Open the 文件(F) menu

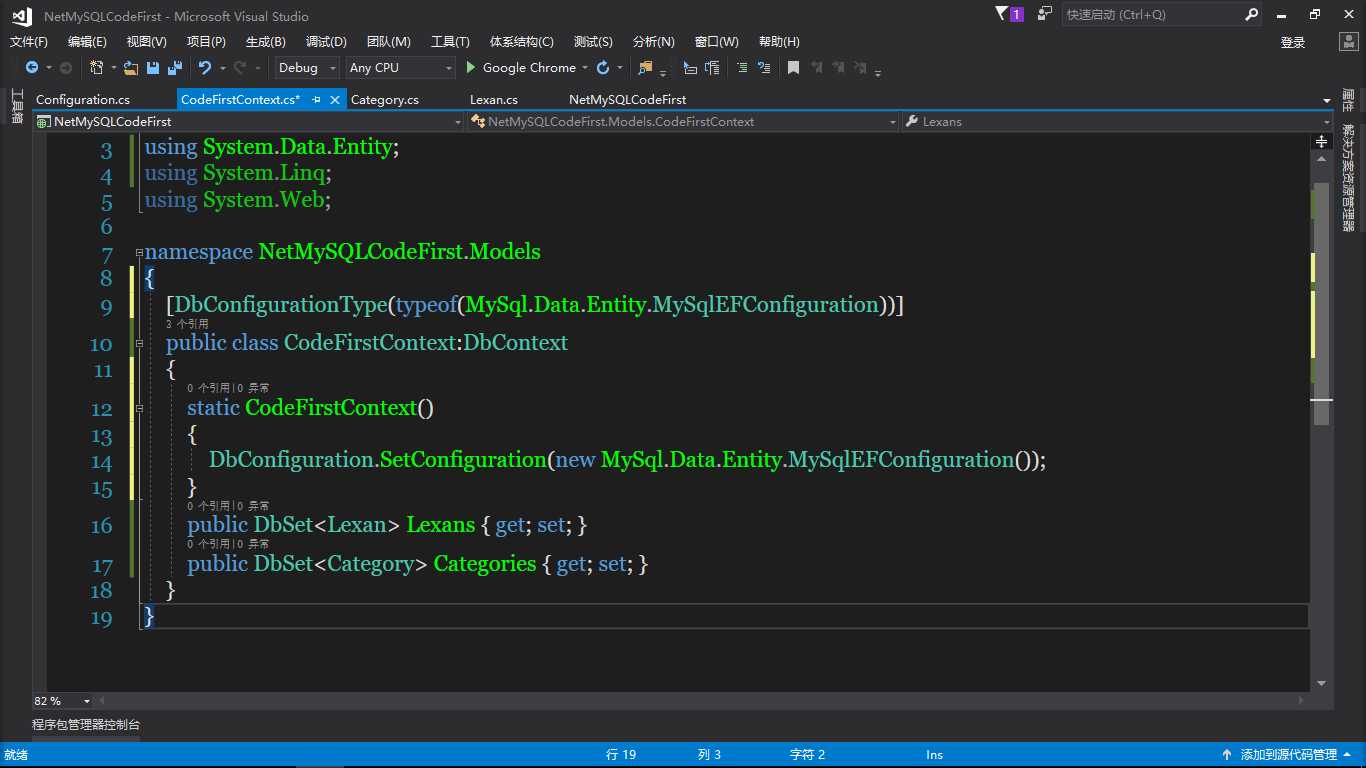pyautogui.click(x=29, y=42)
